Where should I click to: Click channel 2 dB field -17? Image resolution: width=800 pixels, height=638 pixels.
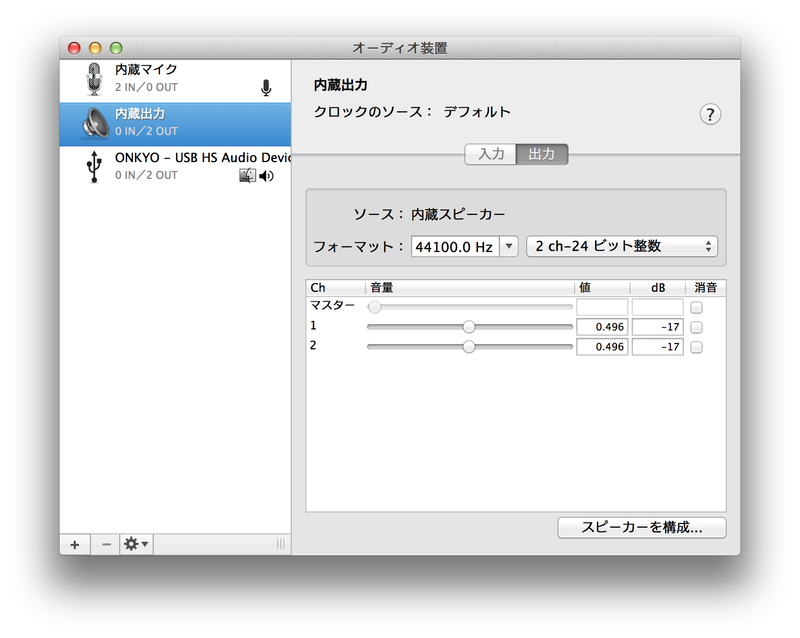[658, 347]
